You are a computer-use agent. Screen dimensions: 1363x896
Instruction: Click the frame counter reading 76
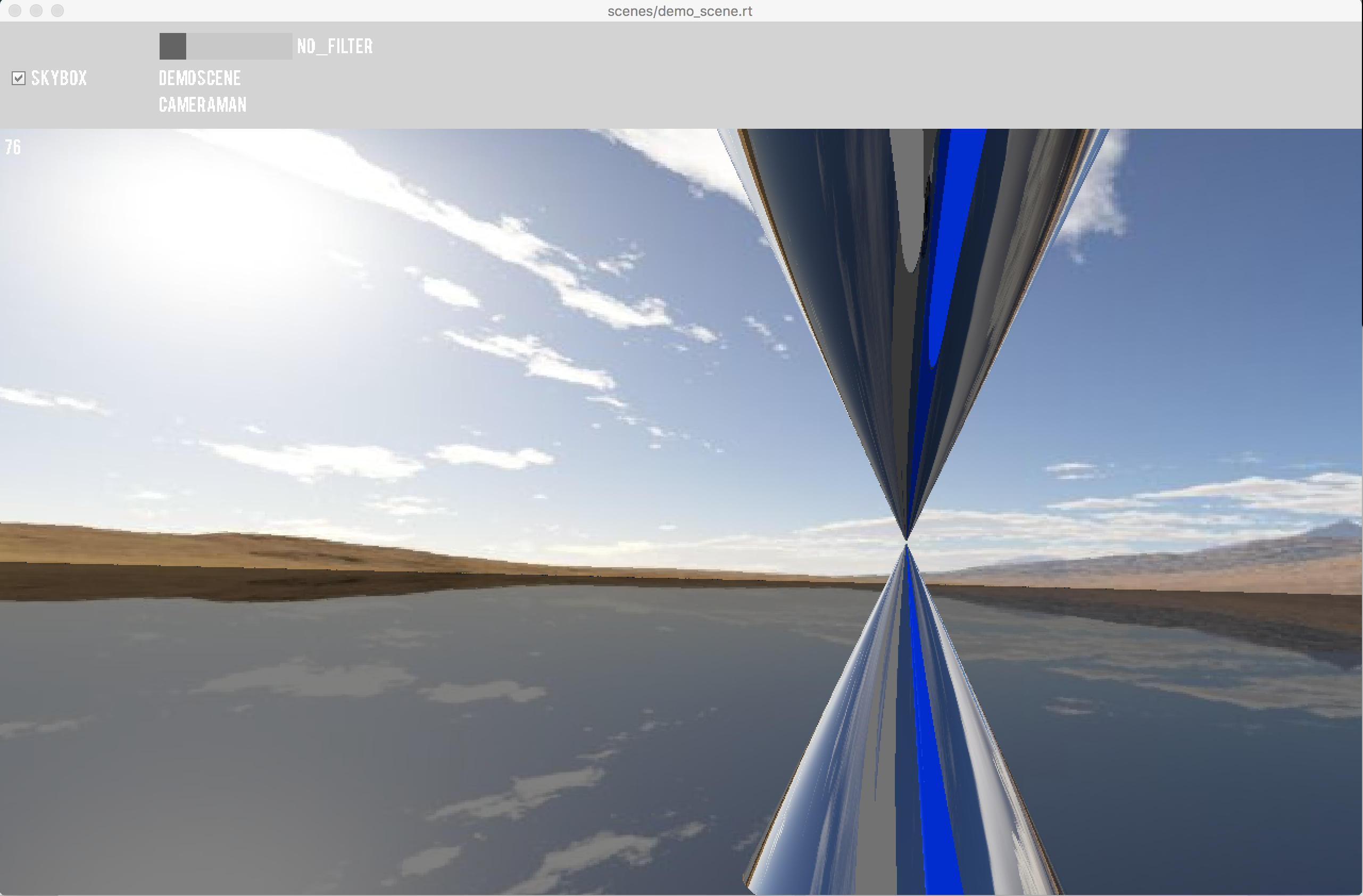click(x=13, y=147)
